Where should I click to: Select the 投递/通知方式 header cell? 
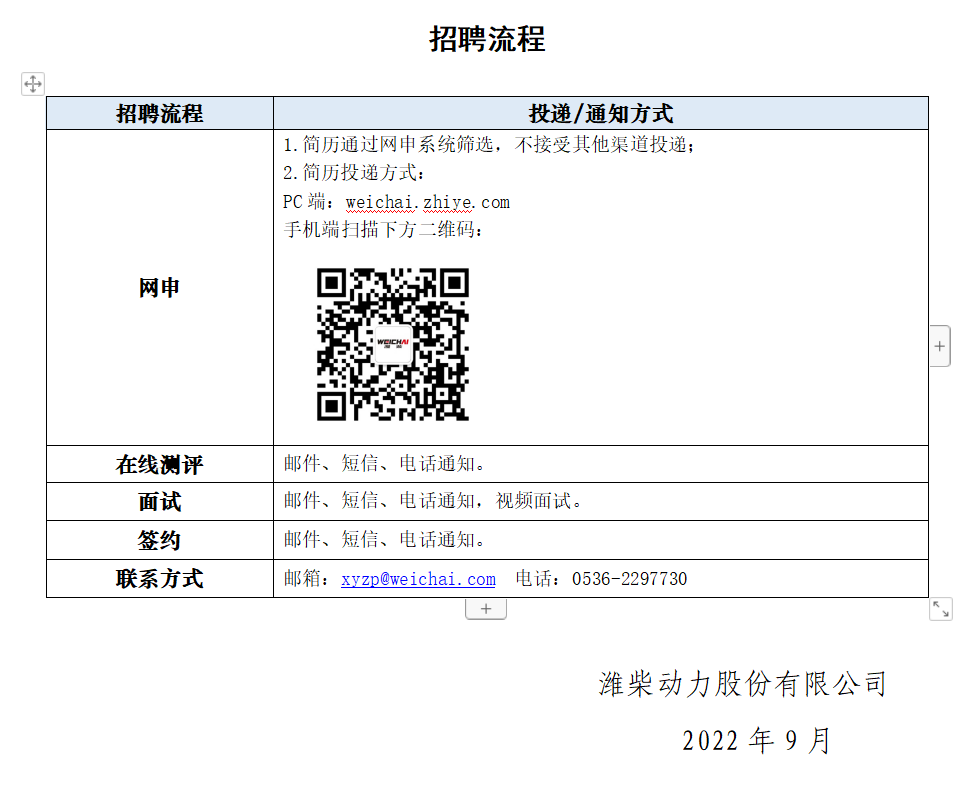pos(601,113)
